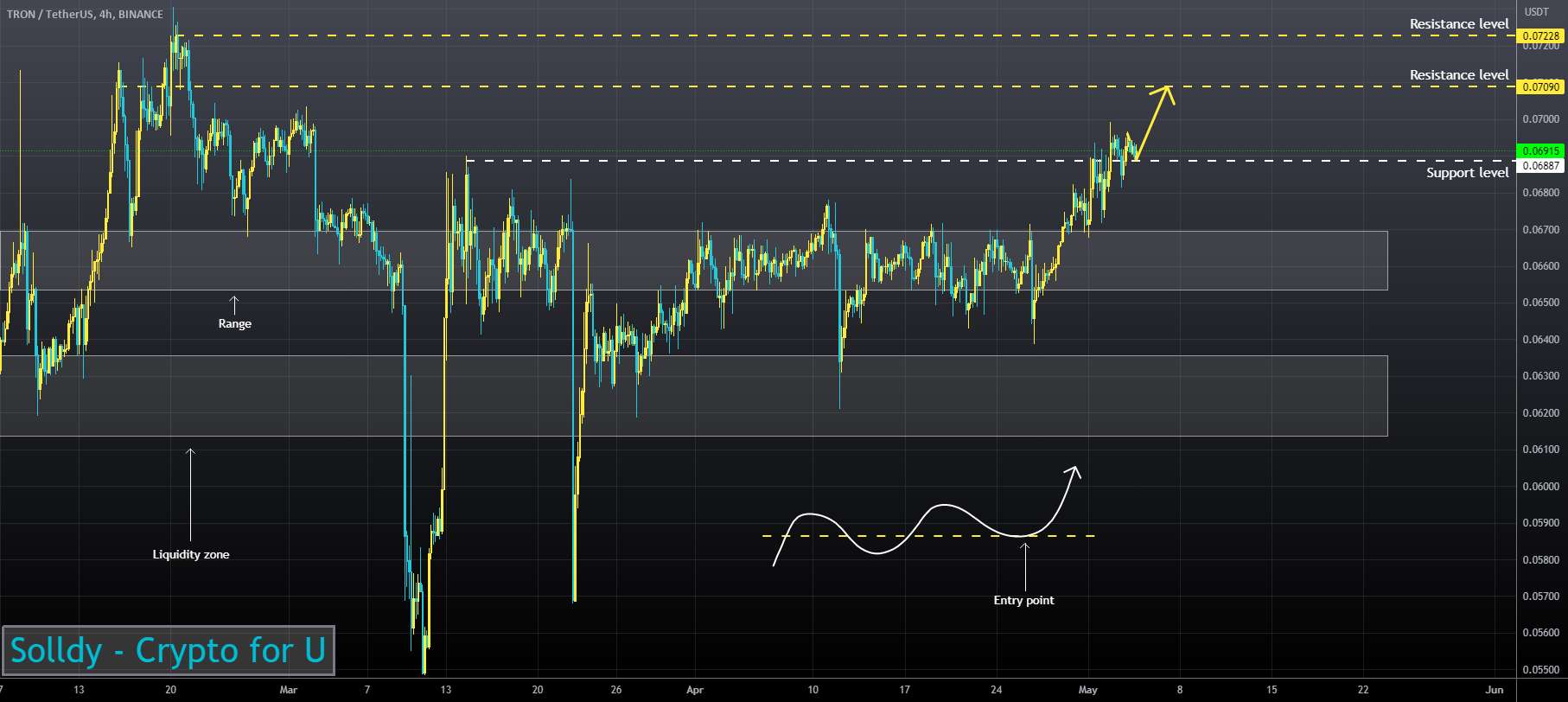This screenshot has width=1568, height=702.
Task: Click the 0.05500 price axis tick
Action: click(x=1540, y=670)
